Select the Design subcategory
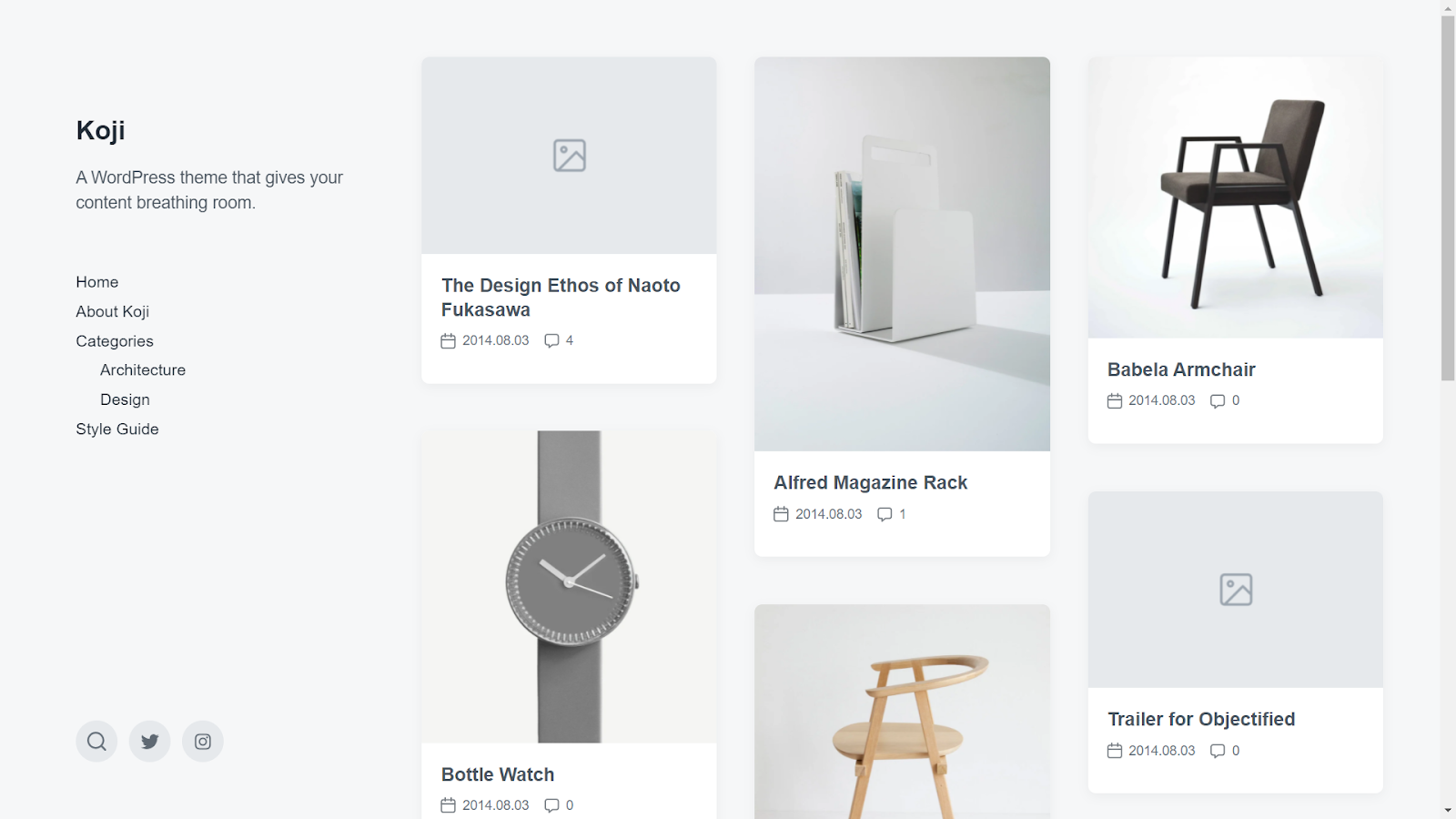 click(125, 399)
